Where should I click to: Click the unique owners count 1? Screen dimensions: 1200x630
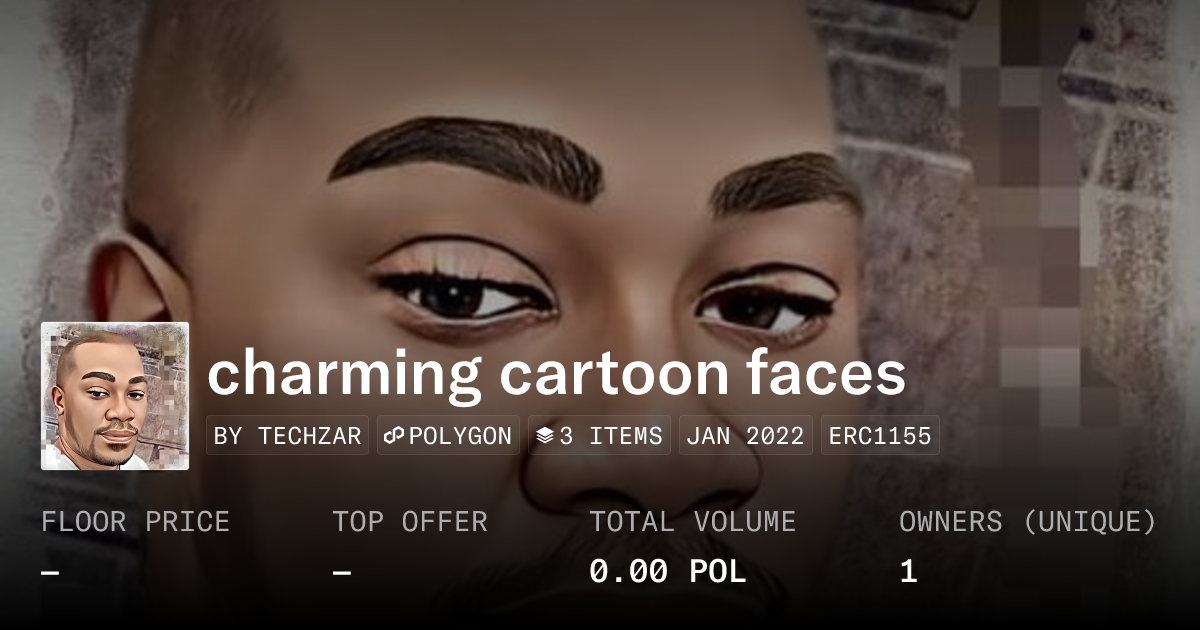(908, 572)
